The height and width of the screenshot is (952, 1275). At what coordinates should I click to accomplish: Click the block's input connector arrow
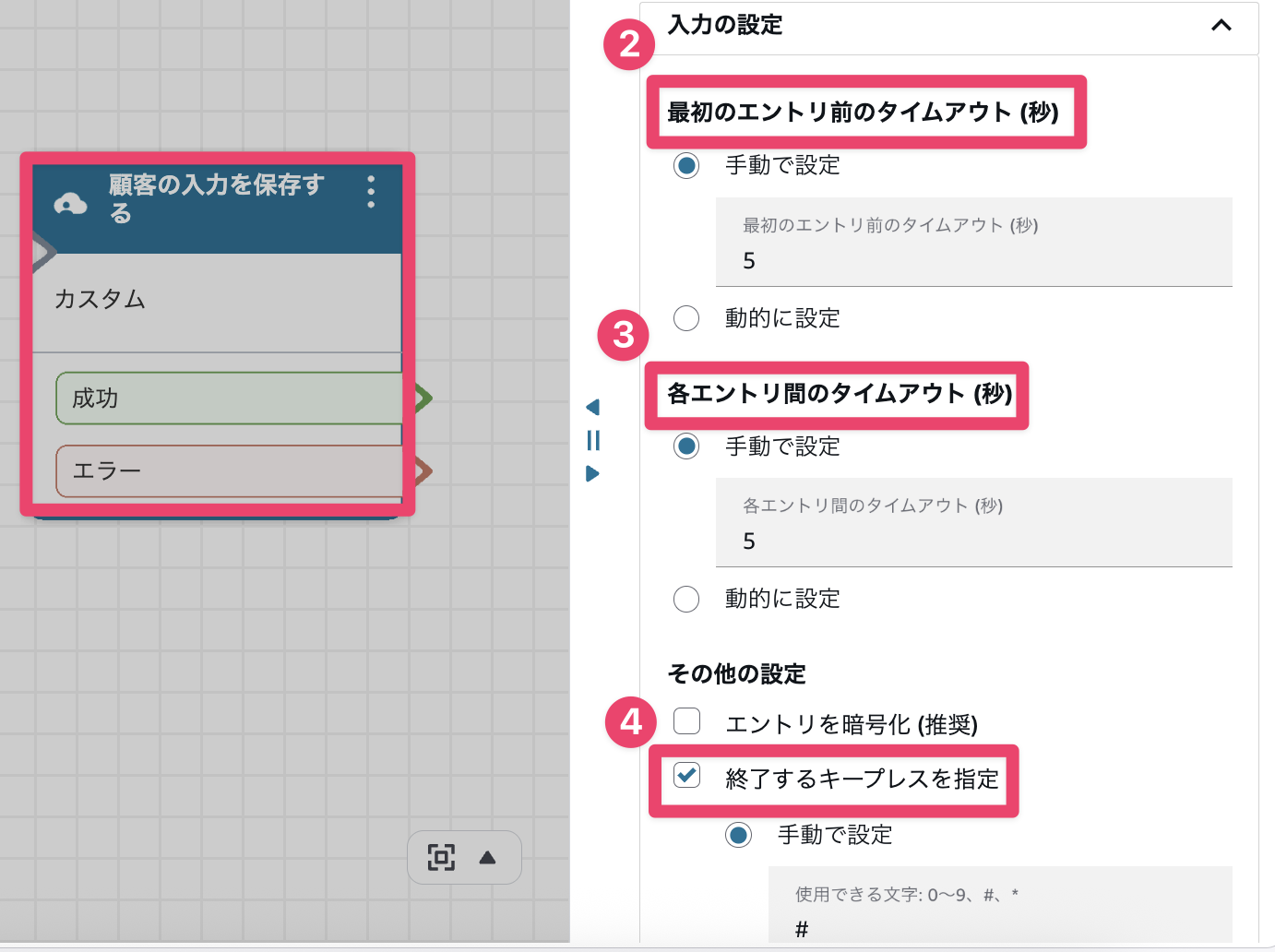pyautogui.click(x=43, y=251)
